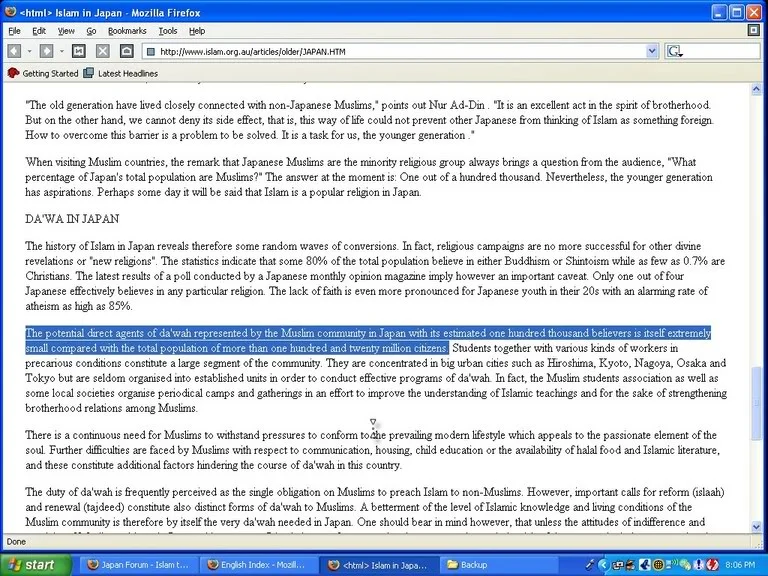The width and height of the screenshot is (768, 576).
Task: Open the Go menu
Action: tap(91, 31)
